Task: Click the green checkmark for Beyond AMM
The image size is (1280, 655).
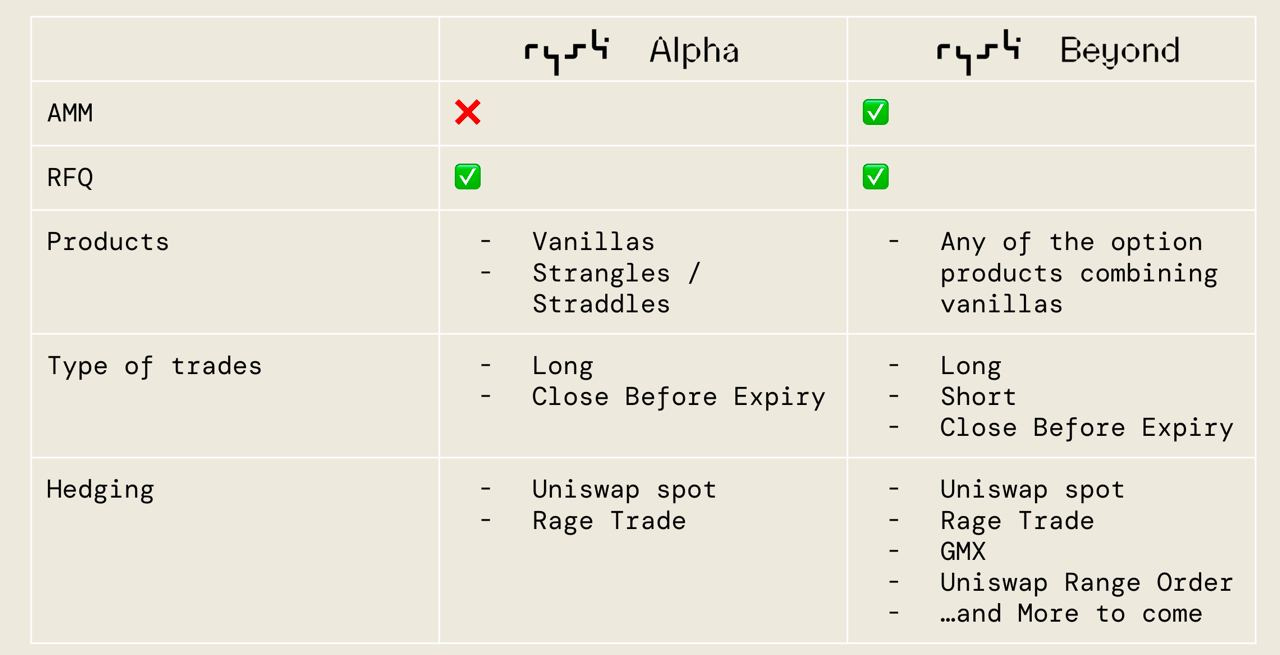Action: coord(875,113)
